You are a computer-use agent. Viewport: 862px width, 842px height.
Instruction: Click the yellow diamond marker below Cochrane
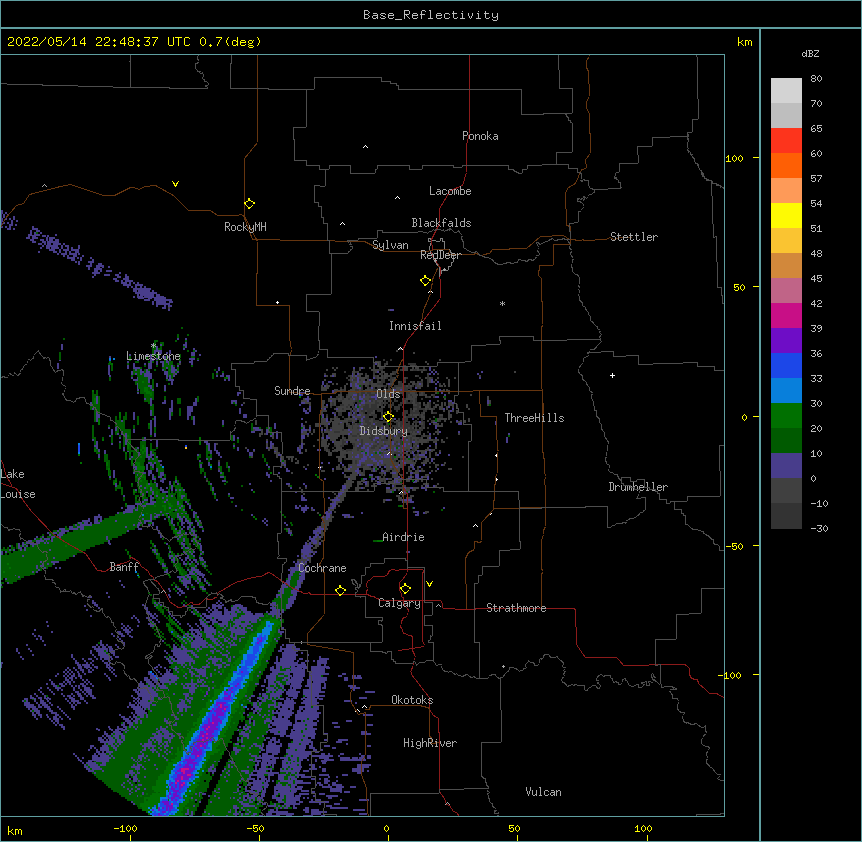(x=340, y=590)
